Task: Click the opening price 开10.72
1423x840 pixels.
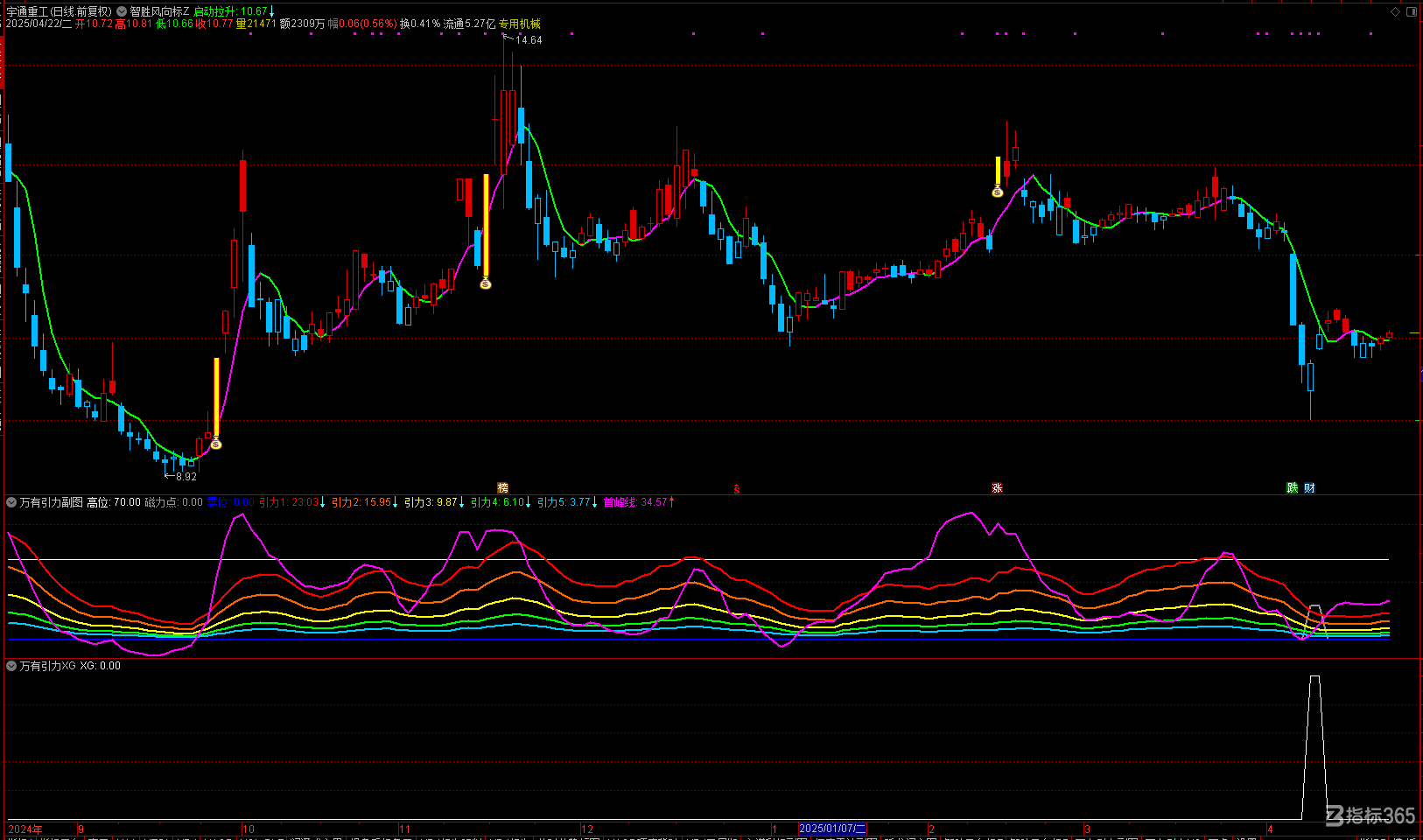Action: coord(94,24)
